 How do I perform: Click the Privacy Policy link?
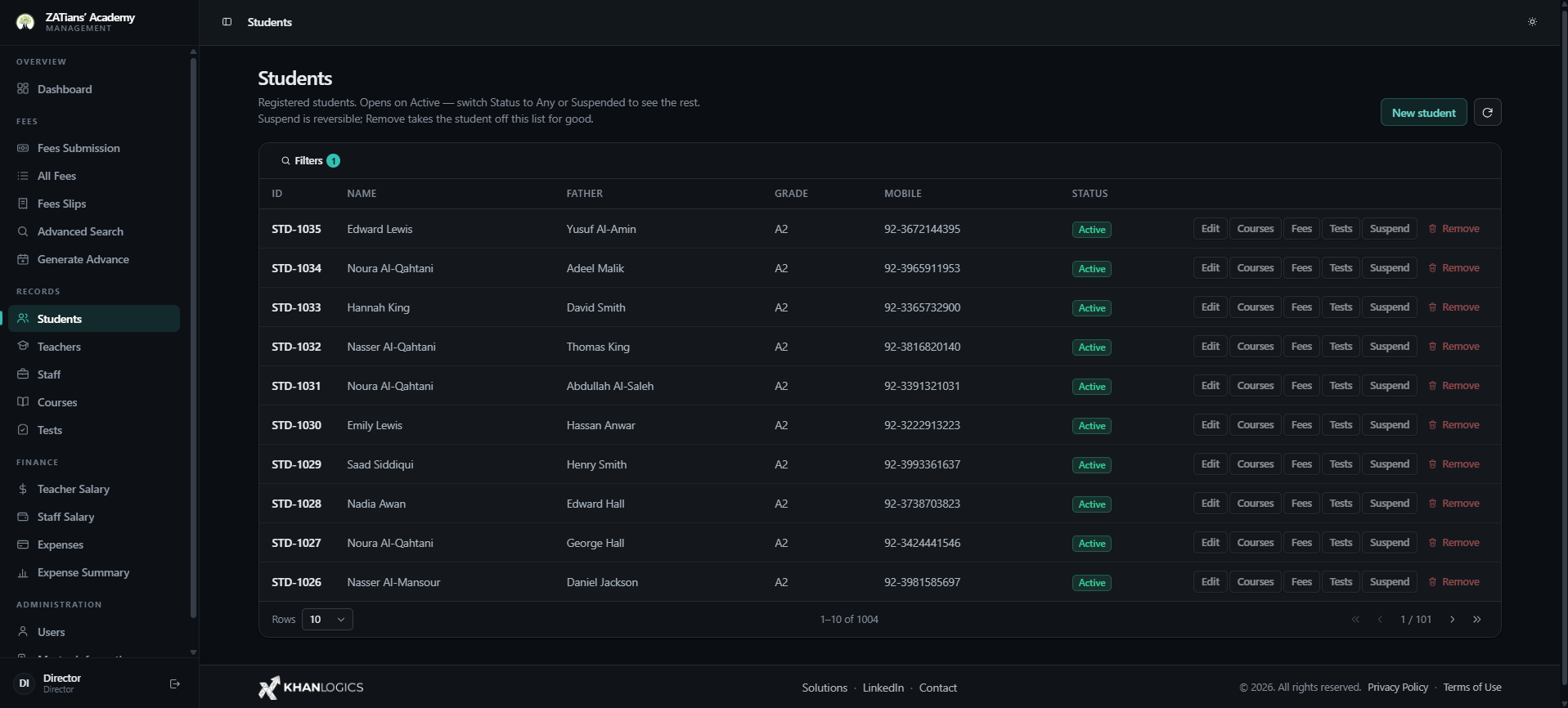(1398, 688)
